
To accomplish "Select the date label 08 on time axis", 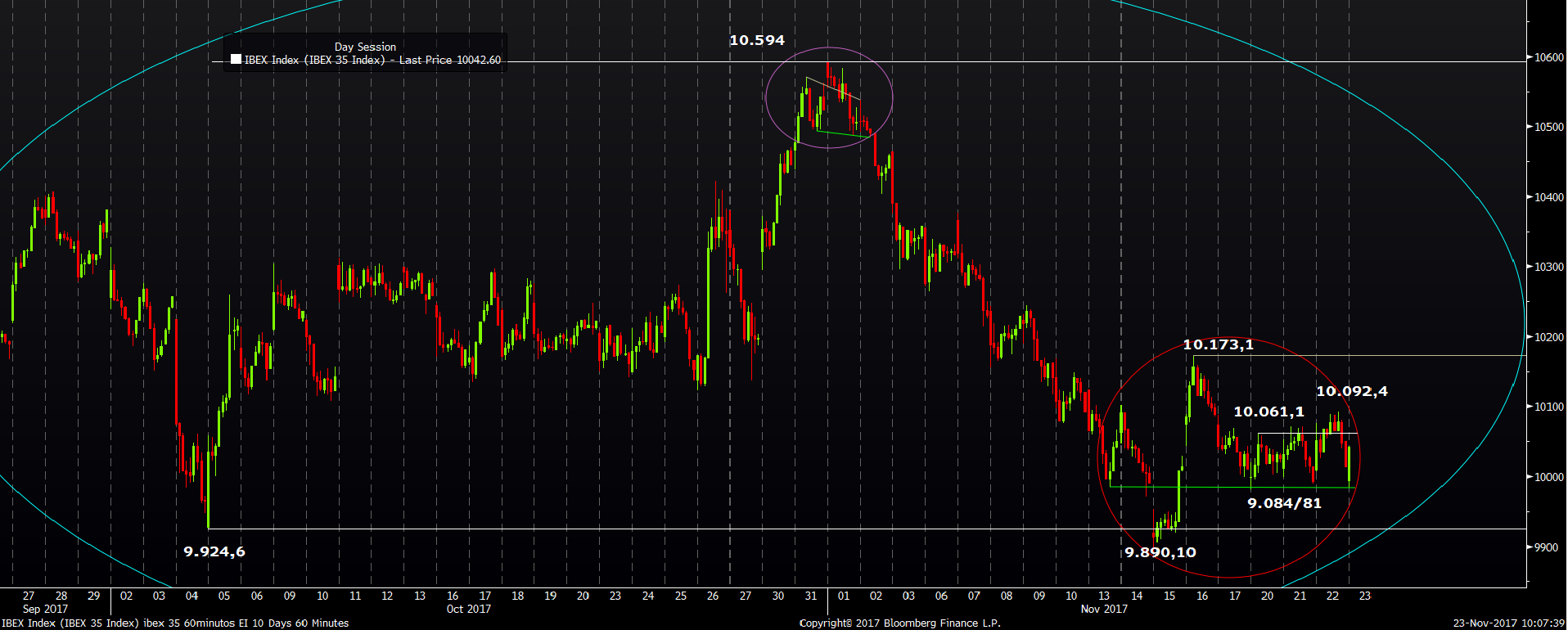I will point(1007,596).
